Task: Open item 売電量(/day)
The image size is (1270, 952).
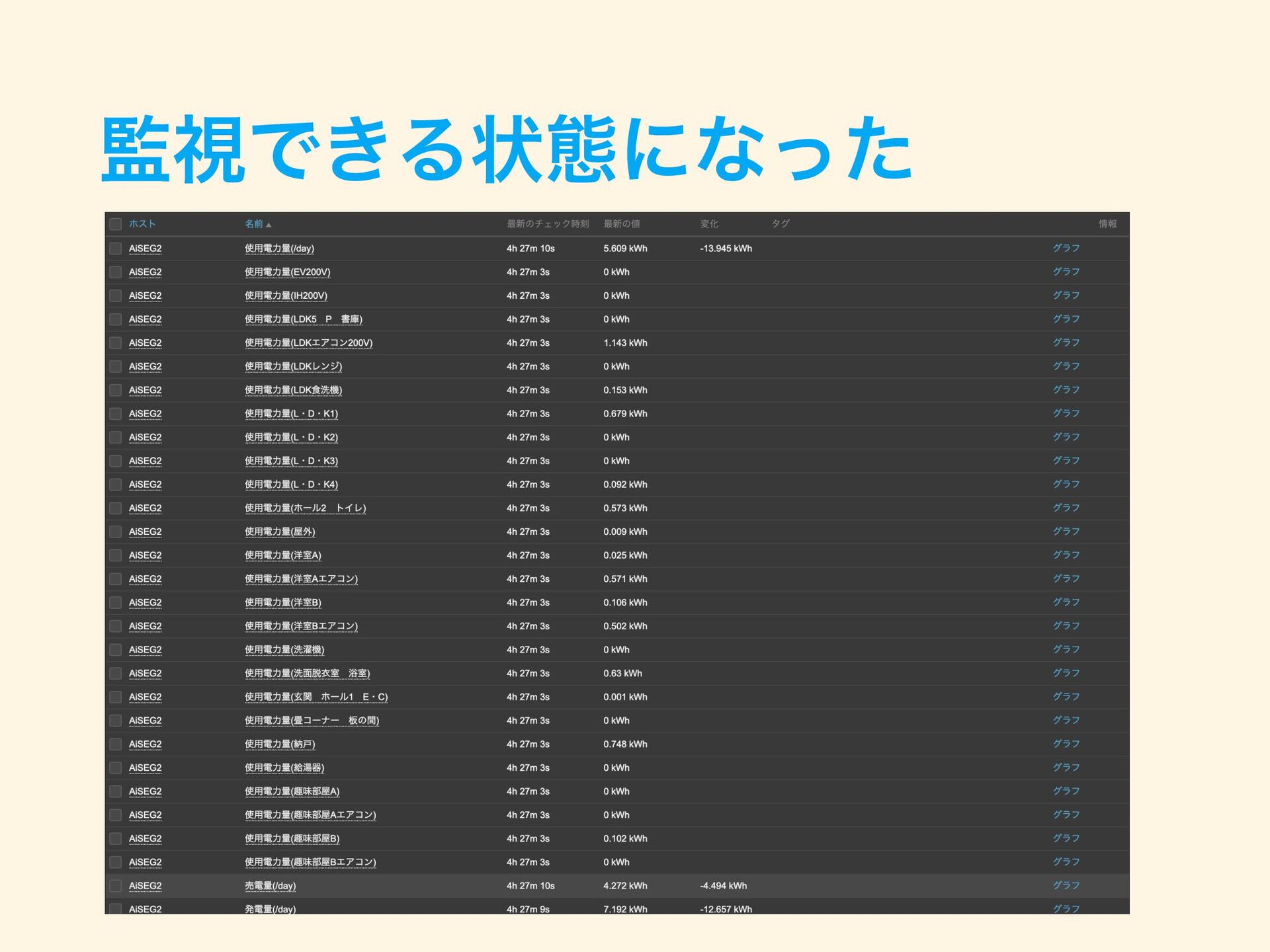Action: pyautogui.click(x=271, y=886)
